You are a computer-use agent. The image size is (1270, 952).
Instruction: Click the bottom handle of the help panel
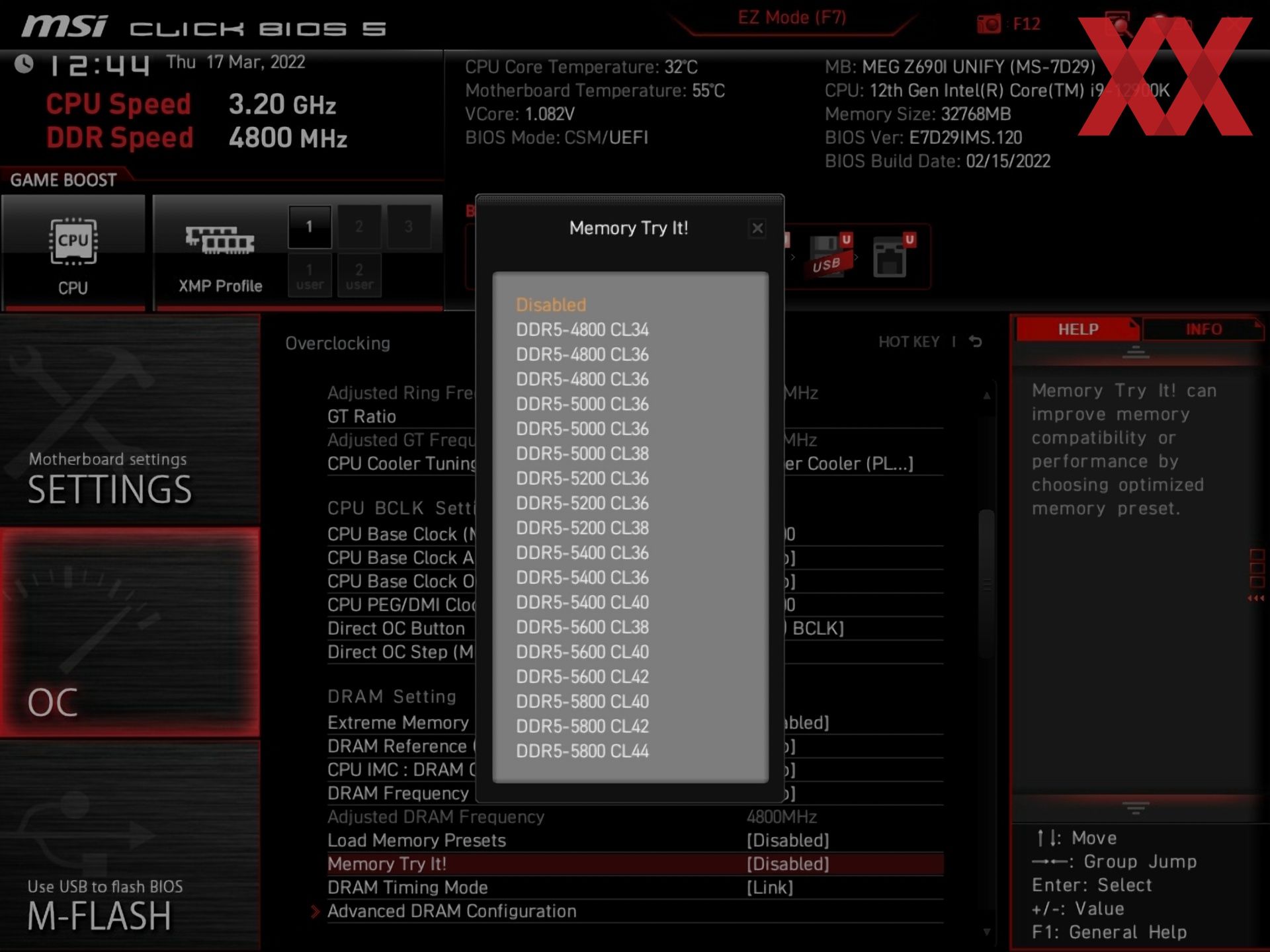click(1136, 808)
